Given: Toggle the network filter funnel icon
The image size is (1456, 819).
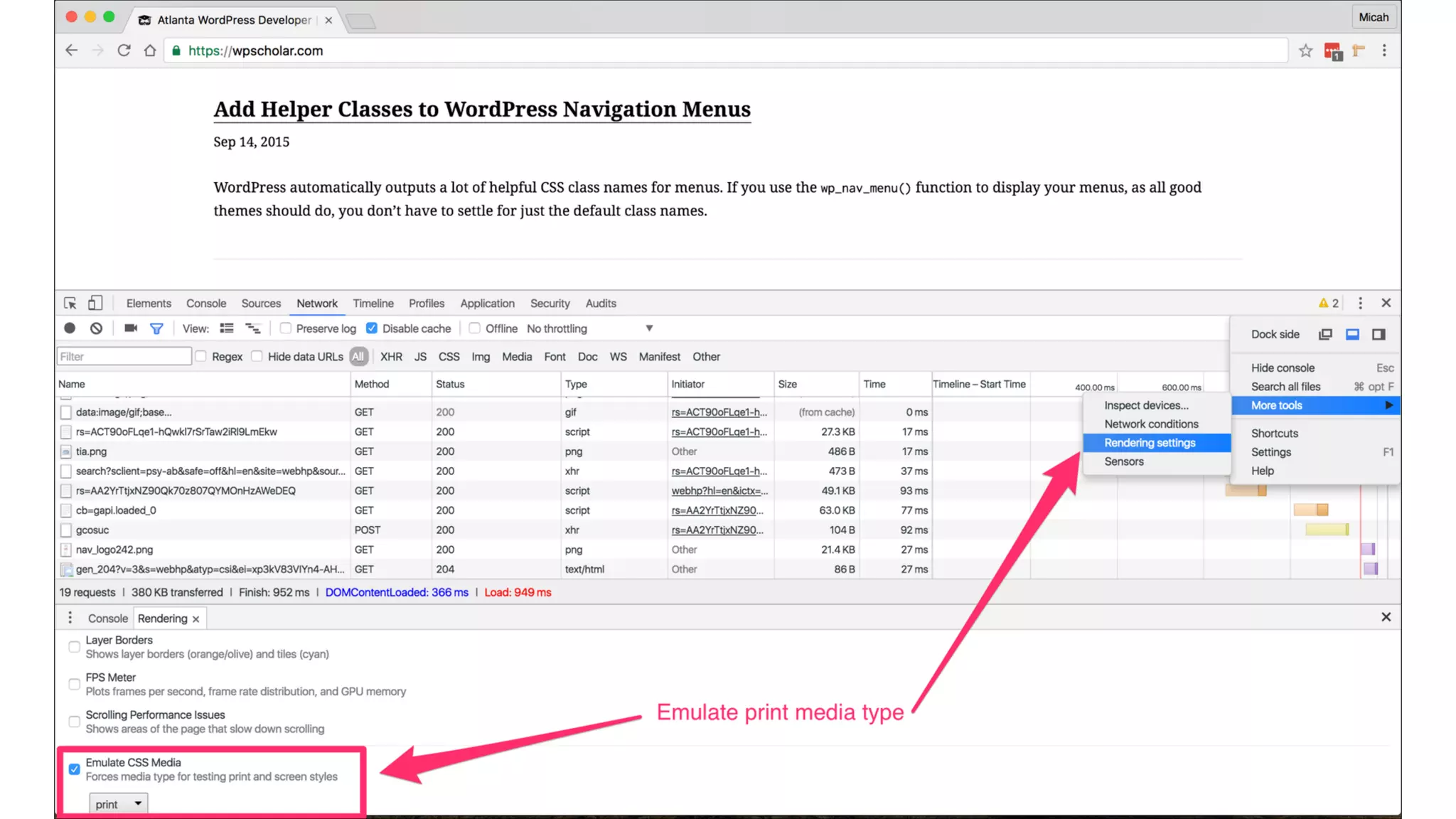Looking at the screenshot, I should click(156, 328).
